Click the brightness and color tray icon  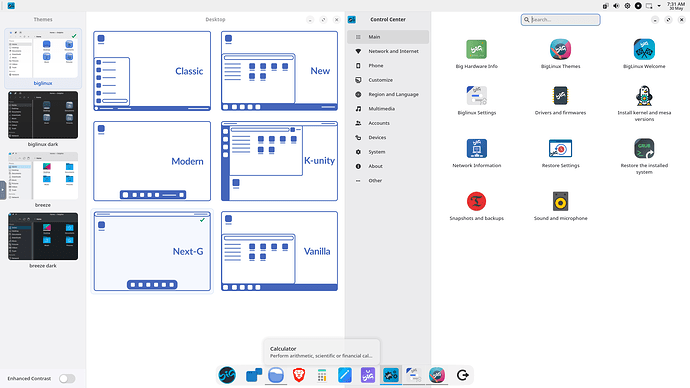(x=627, y=6)
